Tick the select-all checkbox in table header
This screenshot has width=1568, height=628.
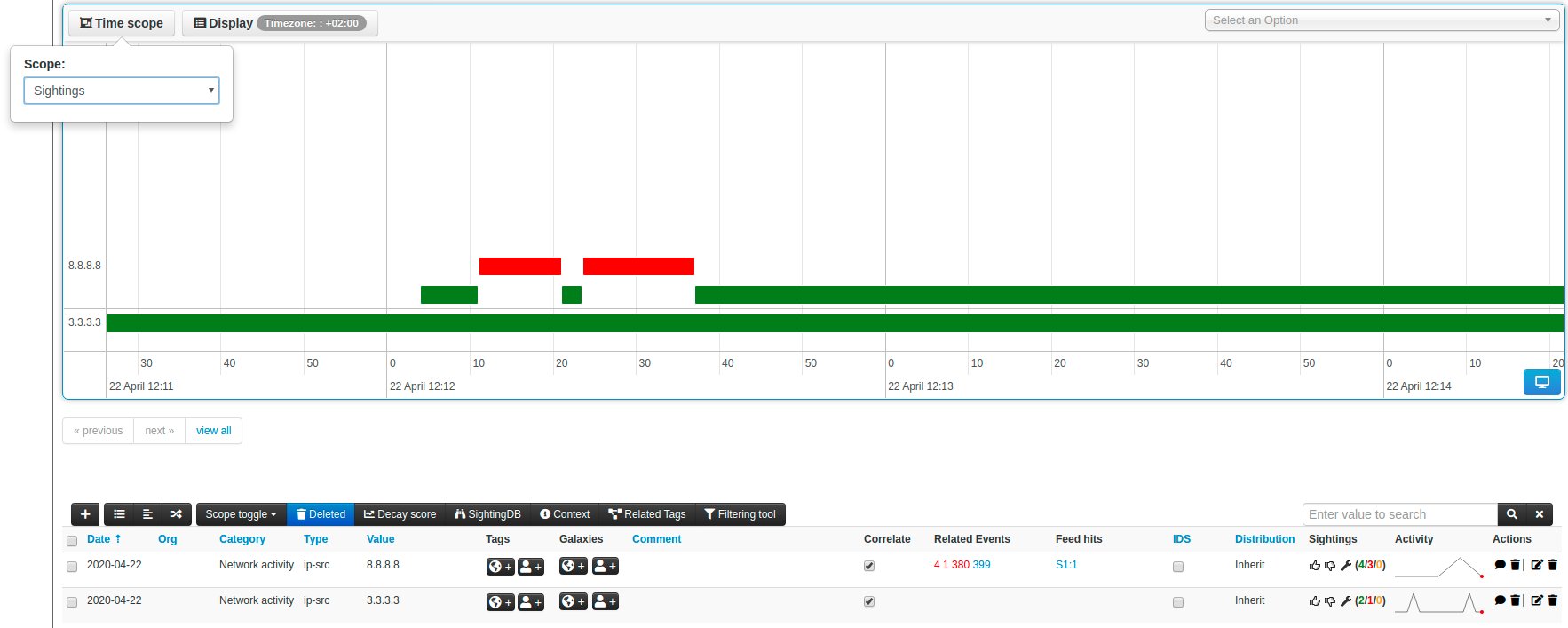(72, 541)
